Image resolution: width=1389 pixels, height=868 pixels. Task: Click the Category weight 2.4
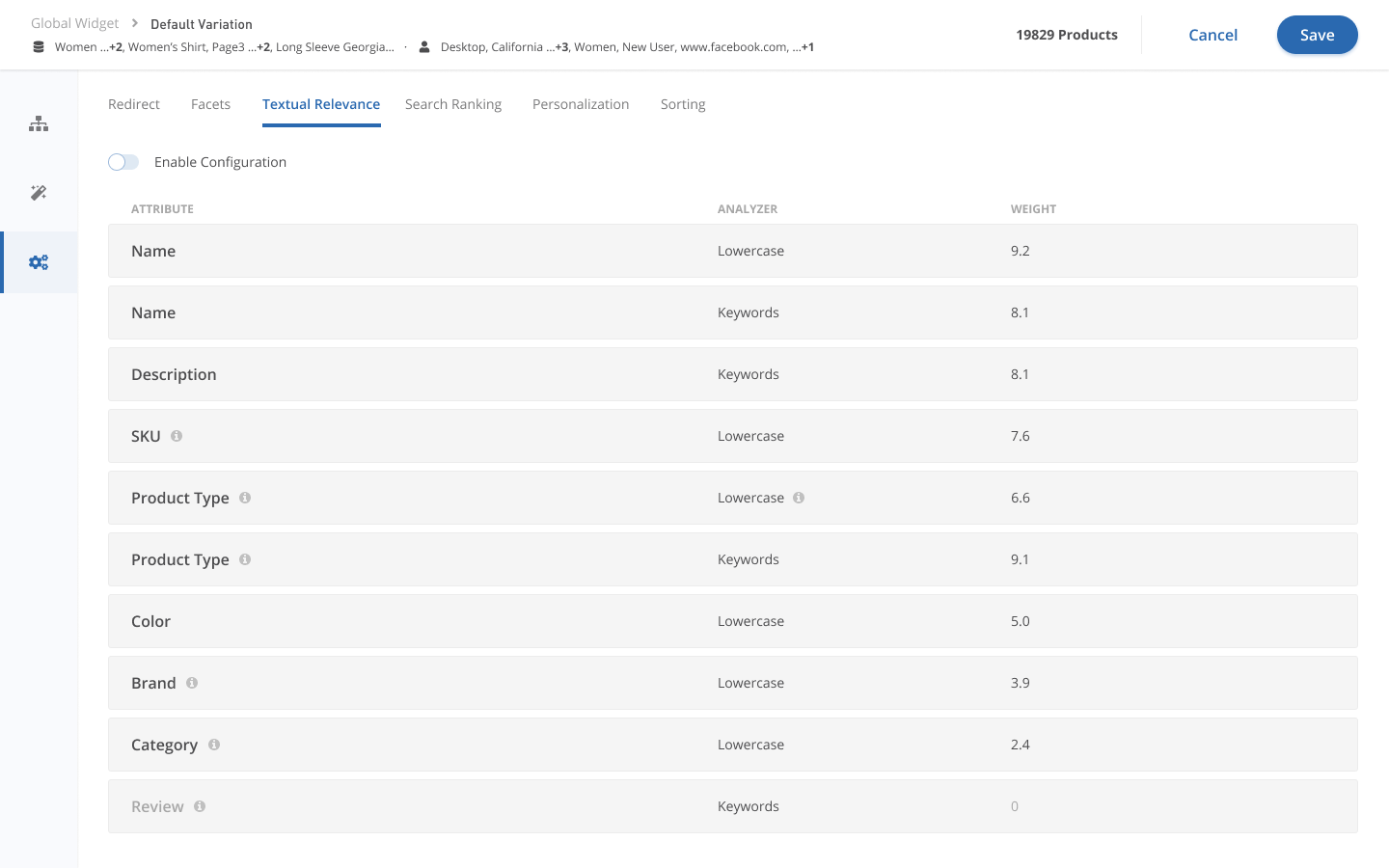point(1021,745)
